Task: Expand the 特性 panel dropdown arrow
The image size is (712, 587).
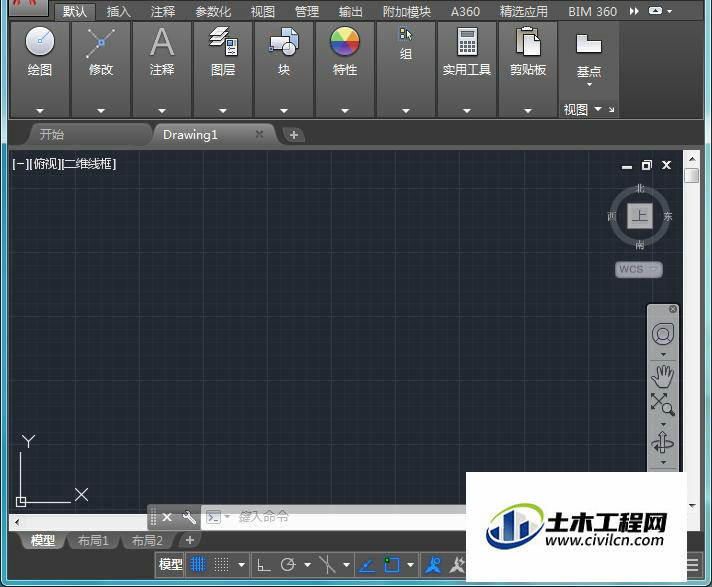Action: pyautogui.click(x=345, y=110)
